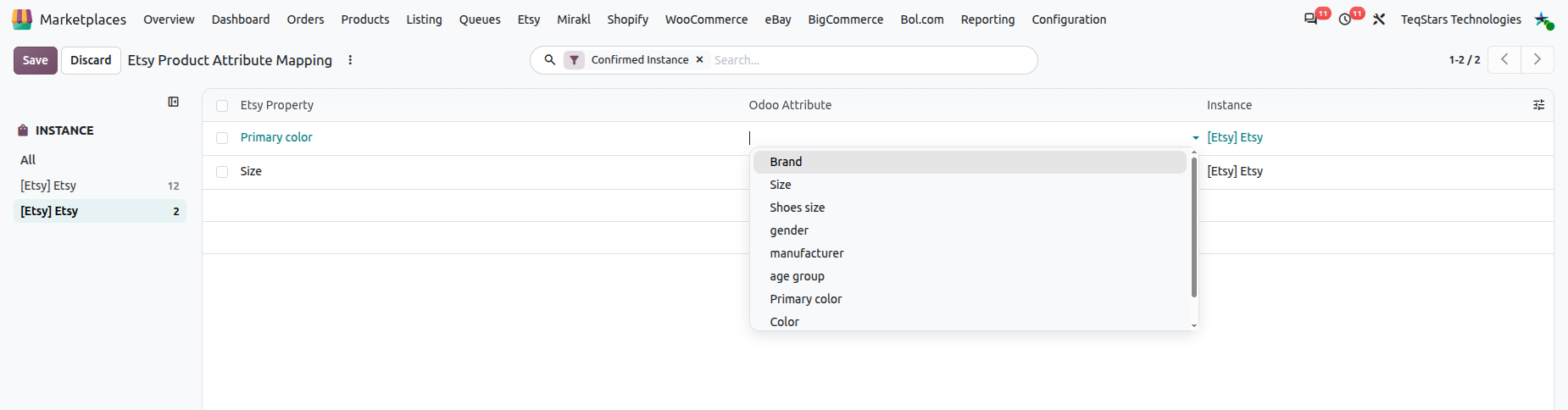1568x410 pixels.
Task: Open the Bol.com menu
Action: tap(922, 19)
